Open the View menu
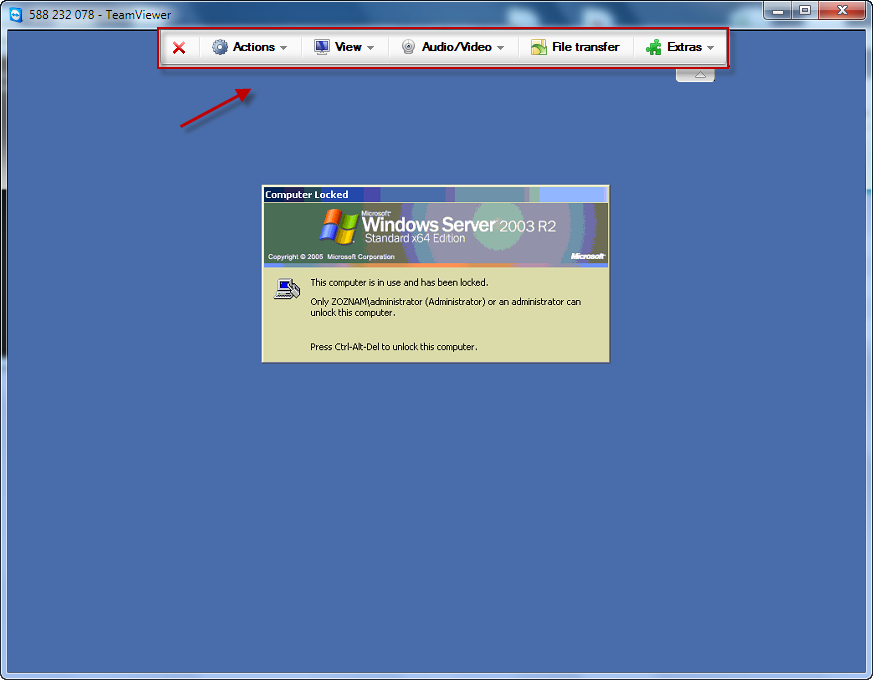This screenshot has width=873, height=680. point(344,47)
